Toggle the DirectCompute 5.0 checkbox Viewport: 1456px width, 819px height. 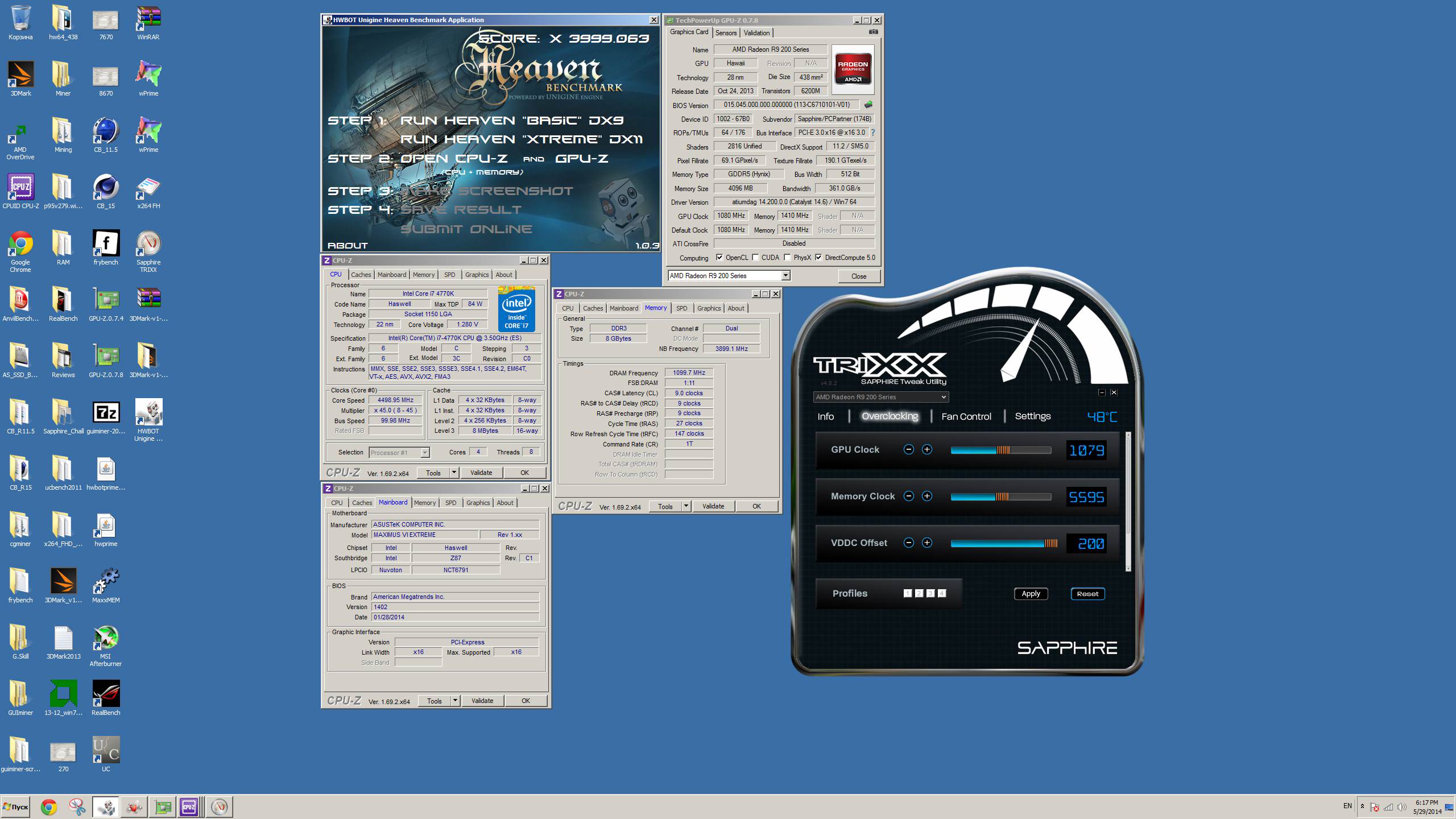tap(818, 258)
